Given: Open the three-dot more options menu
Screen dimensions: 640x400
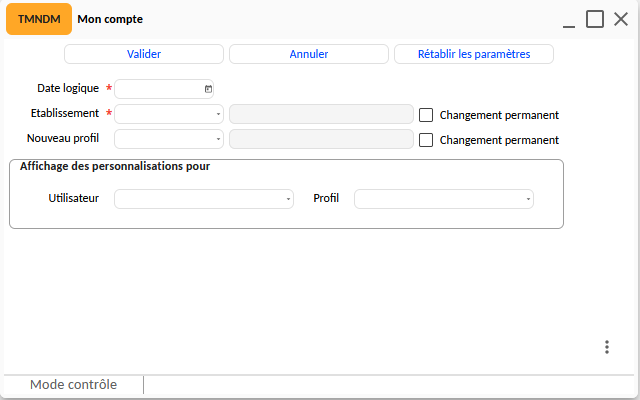Looking at the screenshot, I should tap(607, 347).
